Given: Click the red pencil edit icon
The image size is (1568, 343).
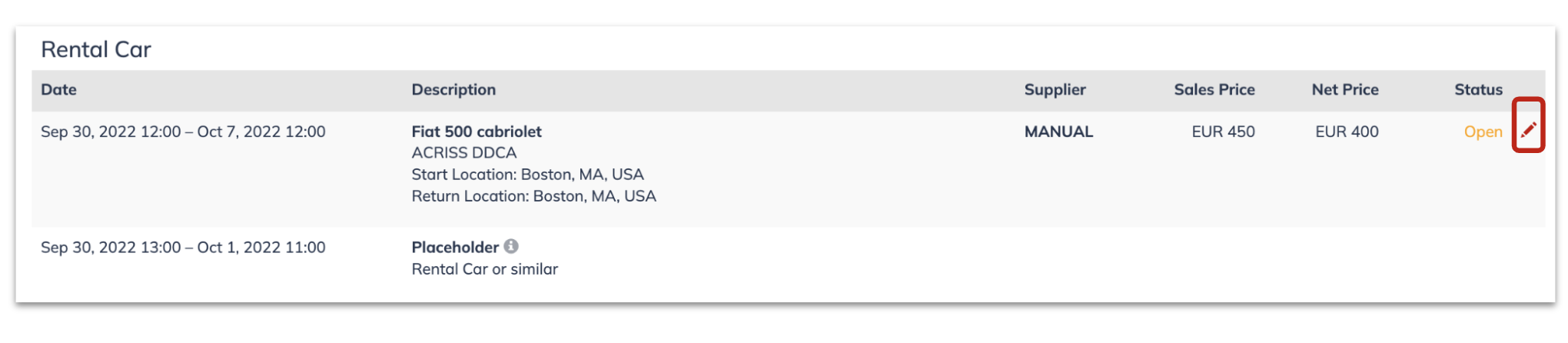Looking at the screenshot, I should pyautogui.click(x=1528, y=129).
